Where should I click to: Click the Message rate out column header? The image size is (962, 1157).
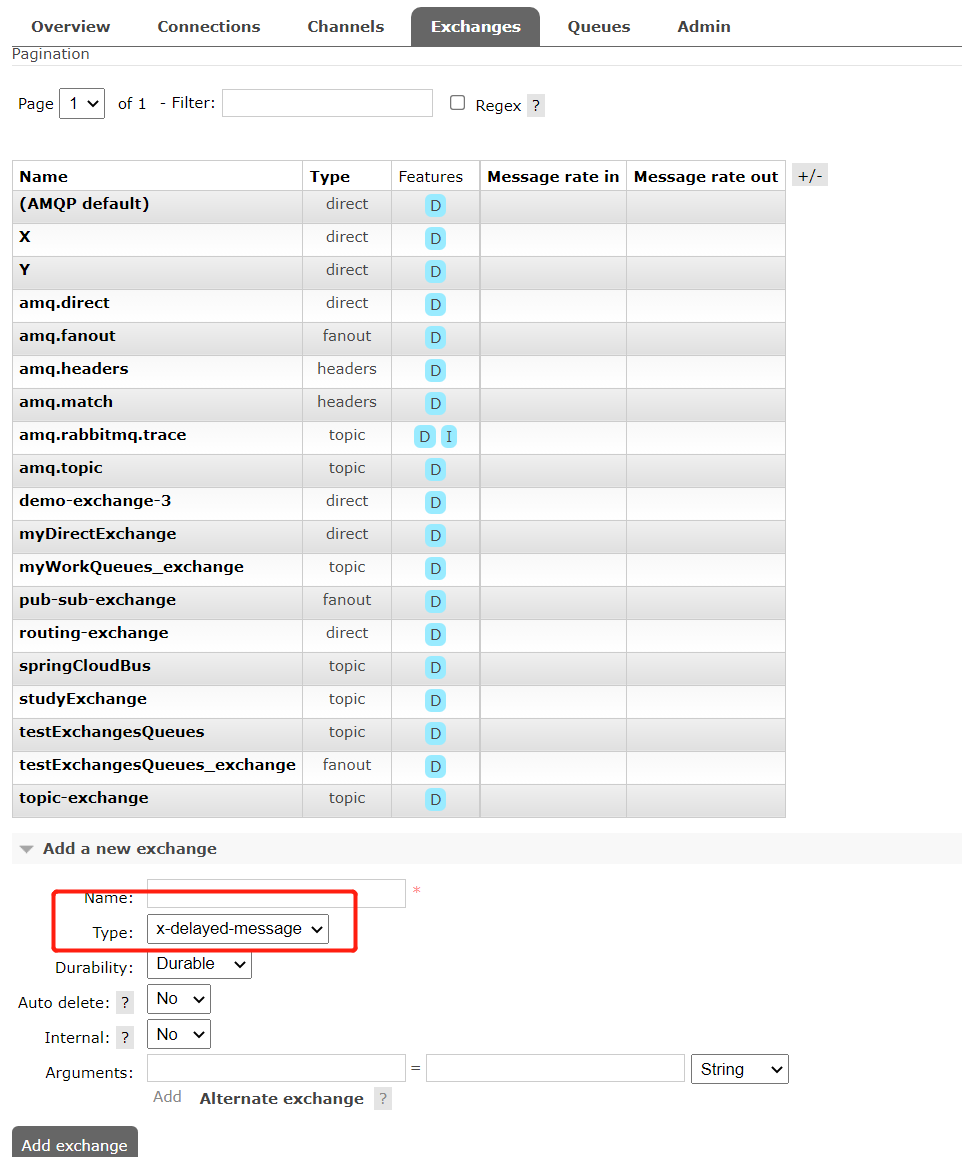pyautogui.click(x=706, y=176)
